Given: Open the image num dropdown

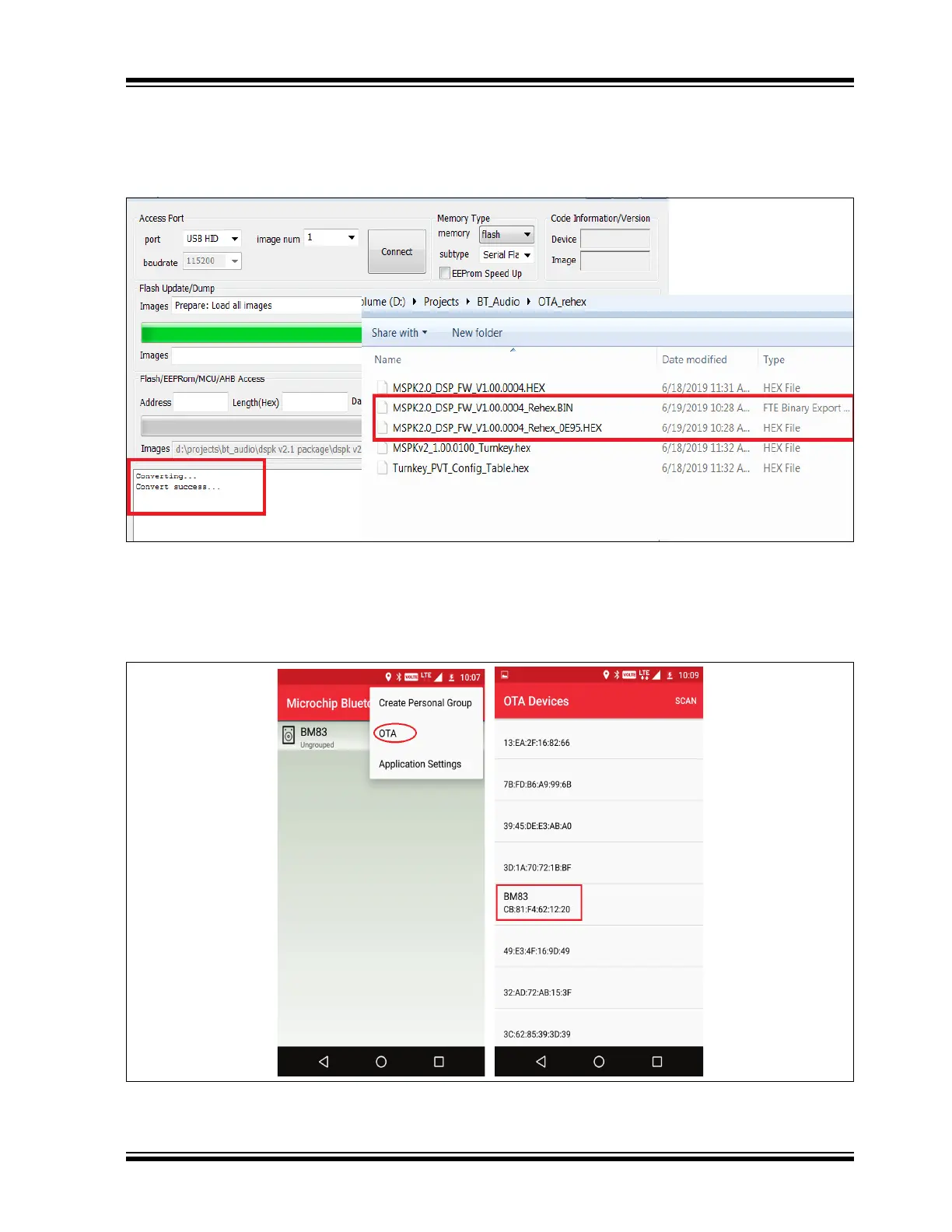Looking at the screenshot, I should point(331,237).
